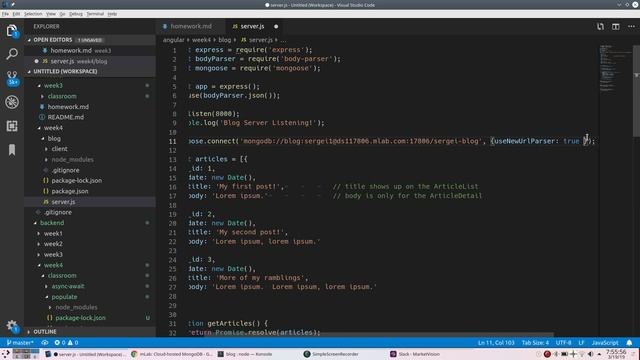The width and height of the screenshot is (640, 360).
Task: Click the volume tray icon
Action: tap(590, 354)
